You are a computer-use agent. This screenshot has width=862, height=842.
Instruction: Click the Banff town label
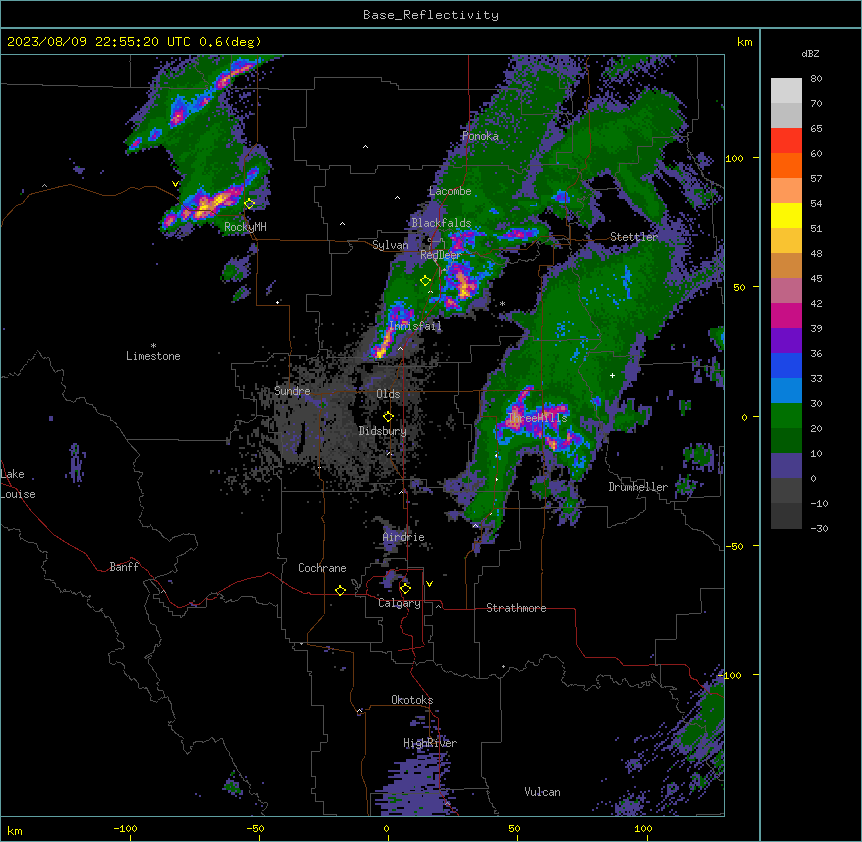pyautogui.click(x=124, y=567)
